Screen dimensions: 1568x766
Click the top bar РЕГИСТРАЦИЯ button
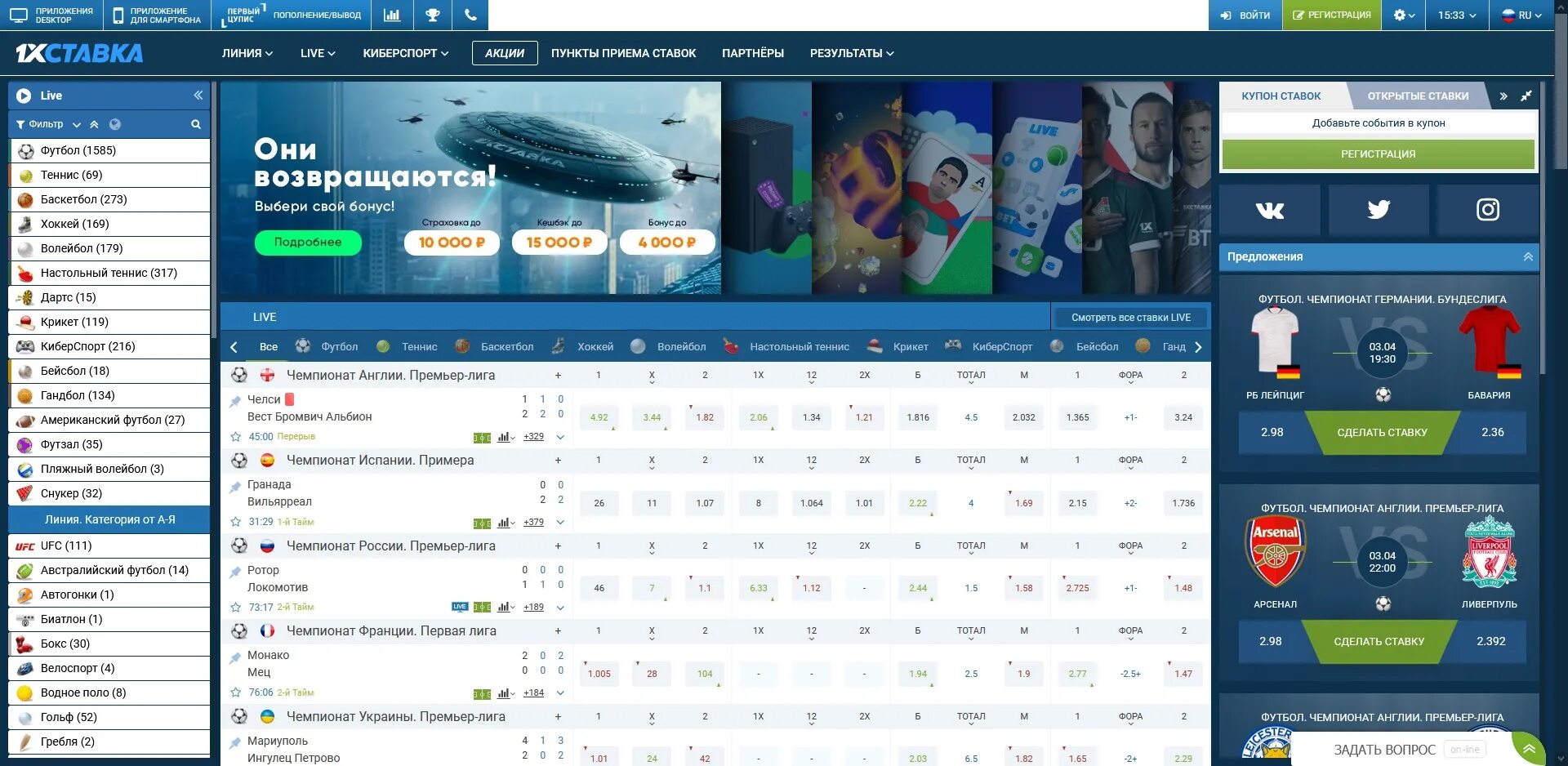point(1332,15)
